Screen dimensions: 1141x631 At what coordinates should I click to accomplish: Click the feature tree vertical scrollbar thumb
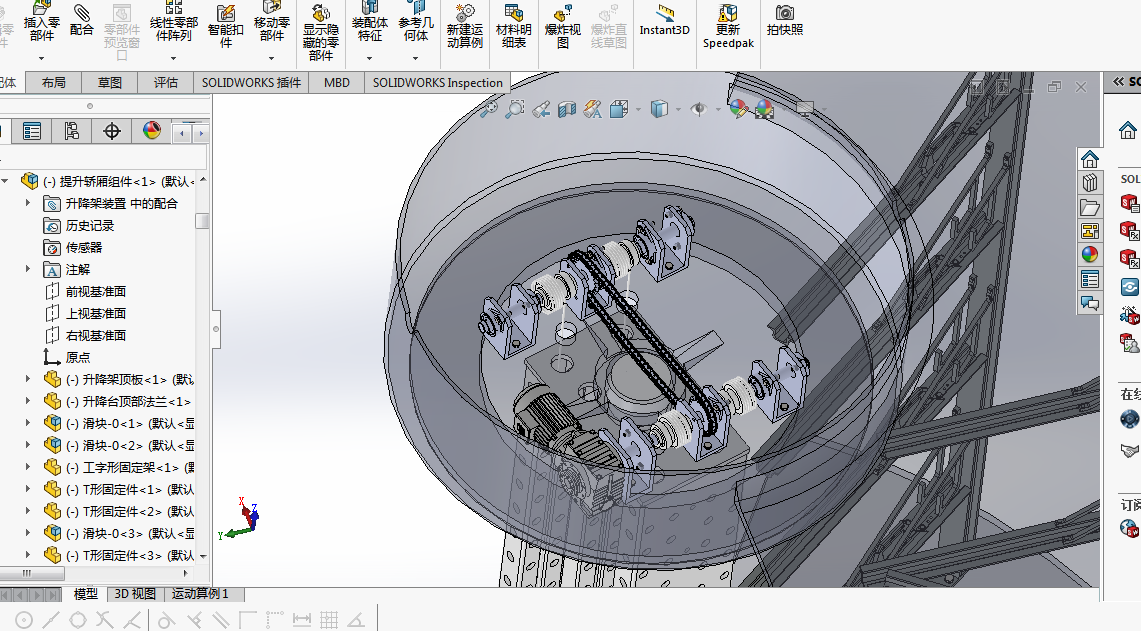pyautogui.click(x=203, y=220)
